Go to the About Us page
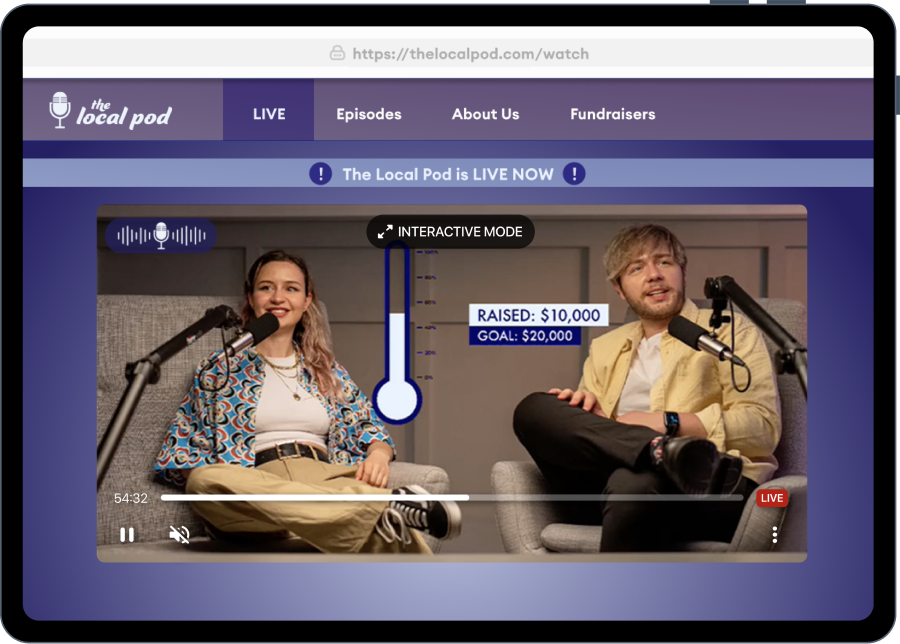Screen dimensions: 900x644 click(x=485, y=114)
